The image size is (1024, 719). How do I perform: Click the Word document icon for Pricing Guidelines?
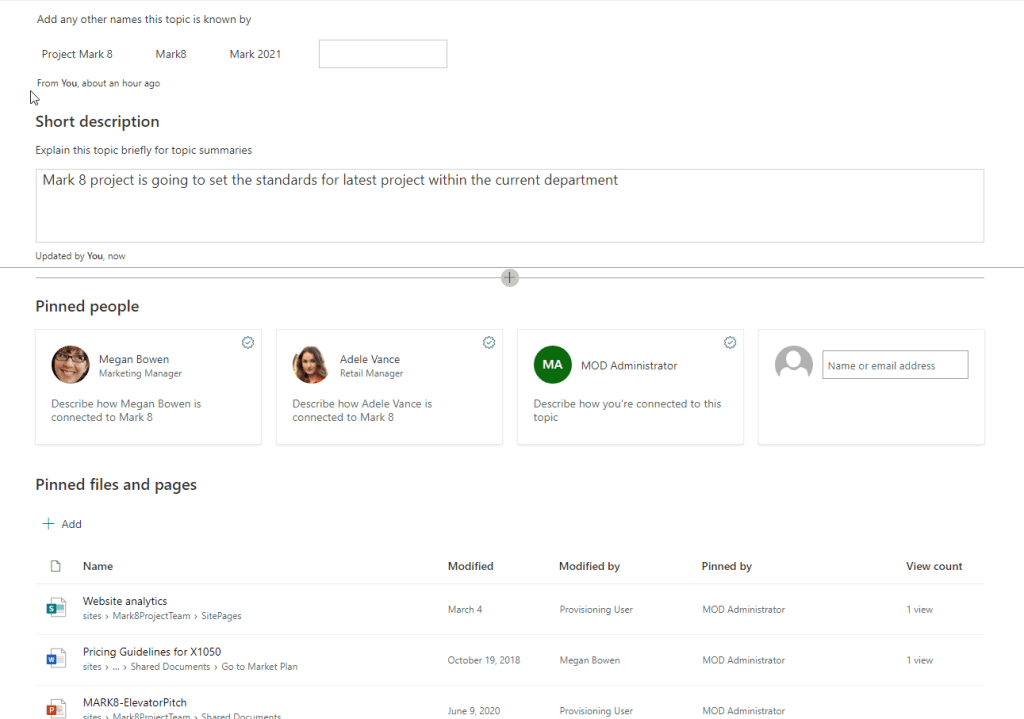[55, 659]
